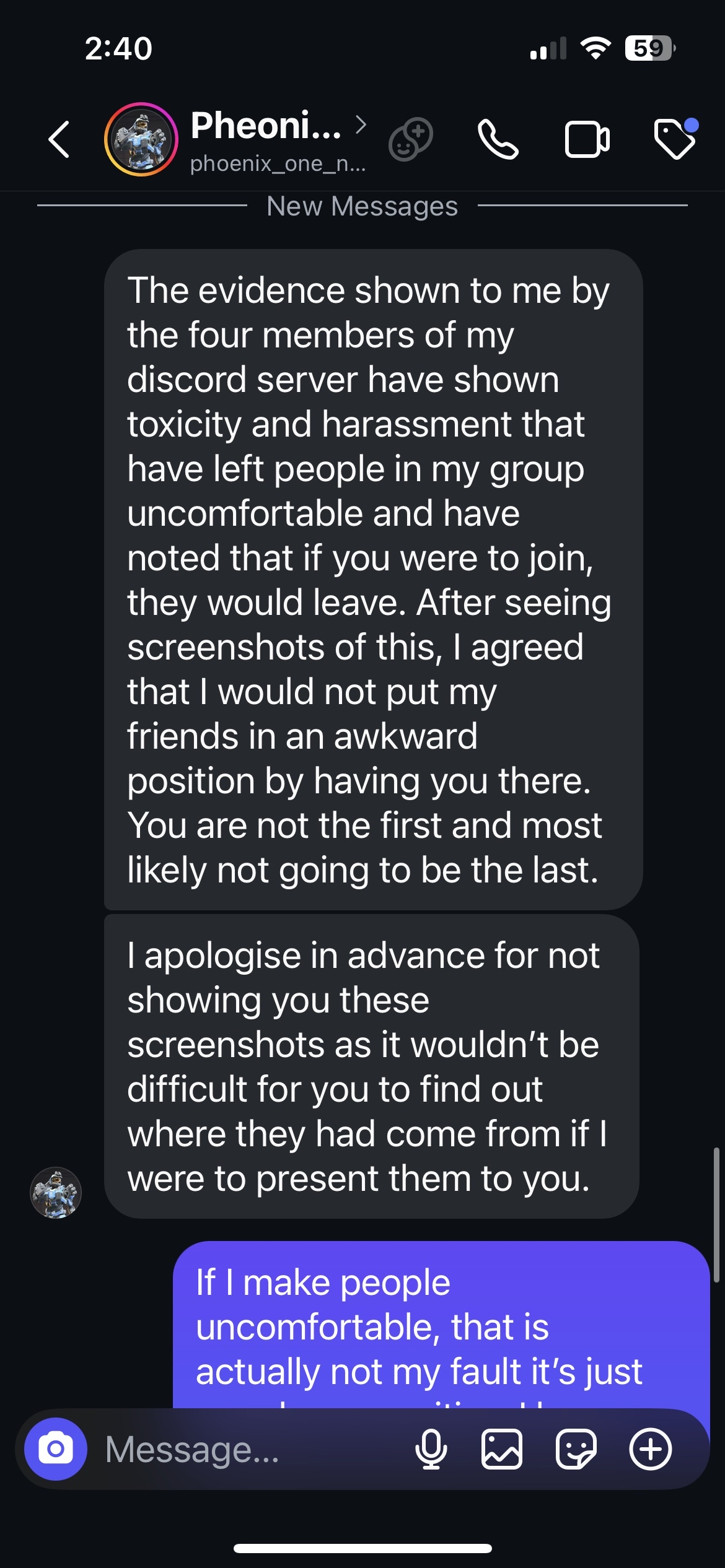The height and width of the screenshot is (1568, 725).
Task: Tap the back arrow to leave chat
Action: [x=59, y=139]
